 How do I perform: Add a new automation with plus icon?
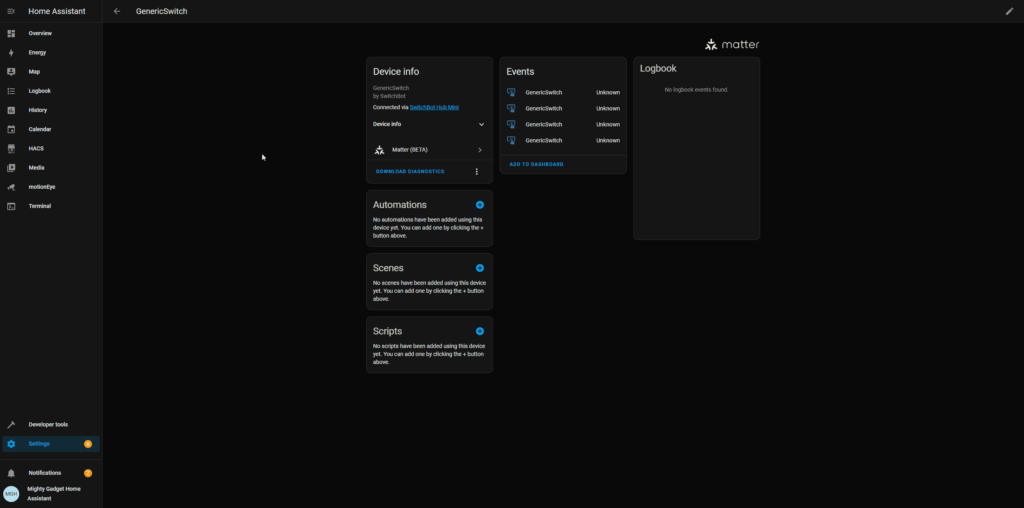(x=480, y=205)
